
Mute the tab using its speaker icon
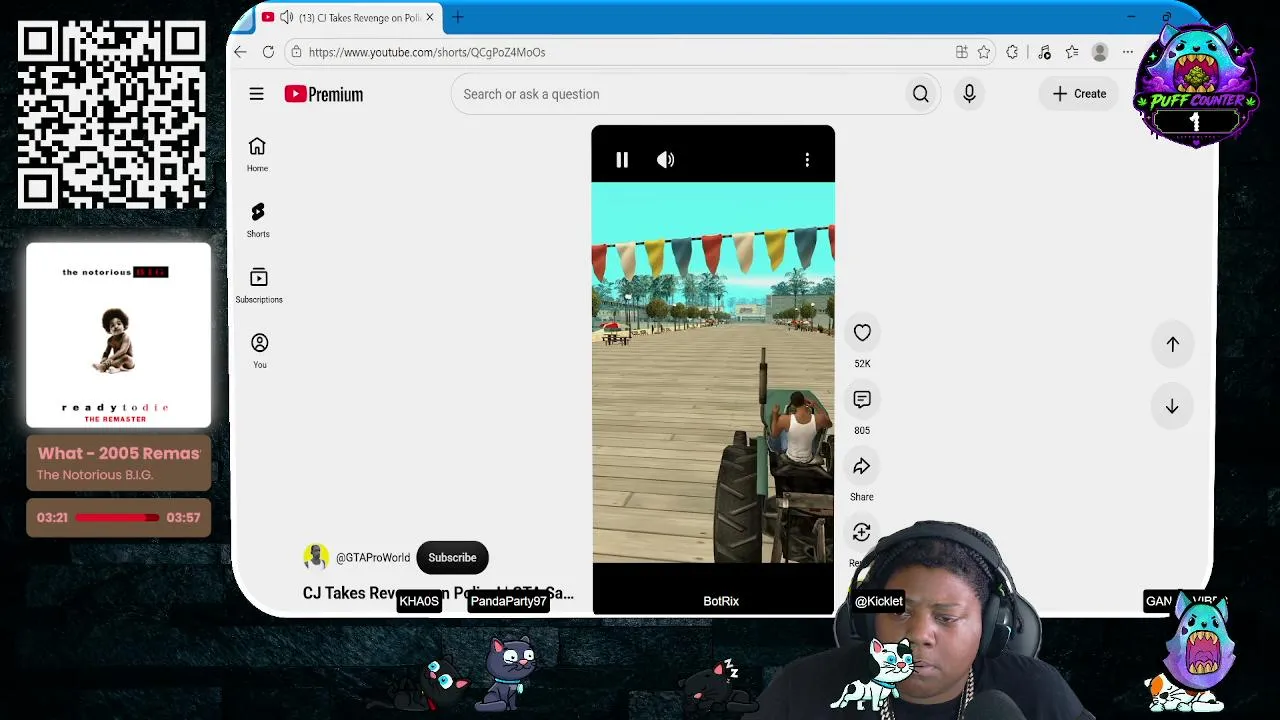click(x=286, y=18)
